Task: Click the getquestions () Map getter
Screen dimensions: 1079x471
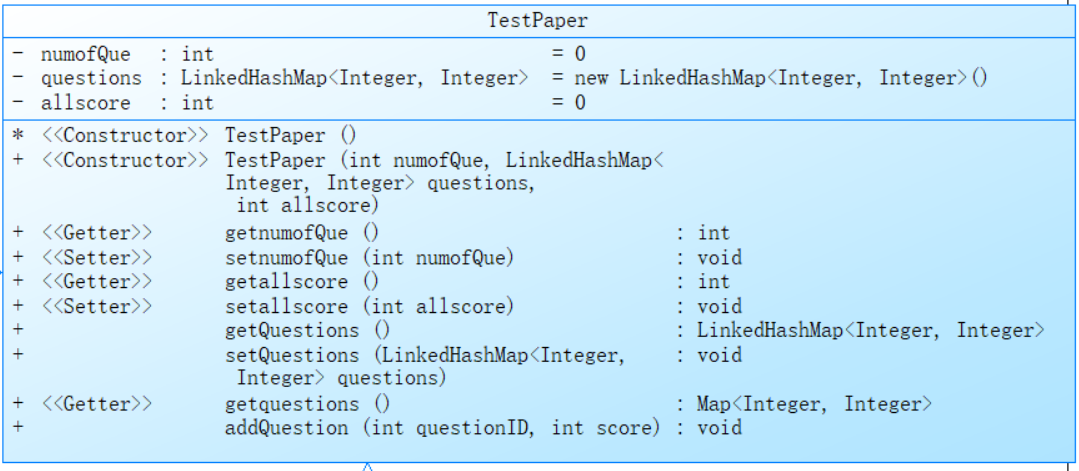Action: pyautogui.click(x=307, y=404)
